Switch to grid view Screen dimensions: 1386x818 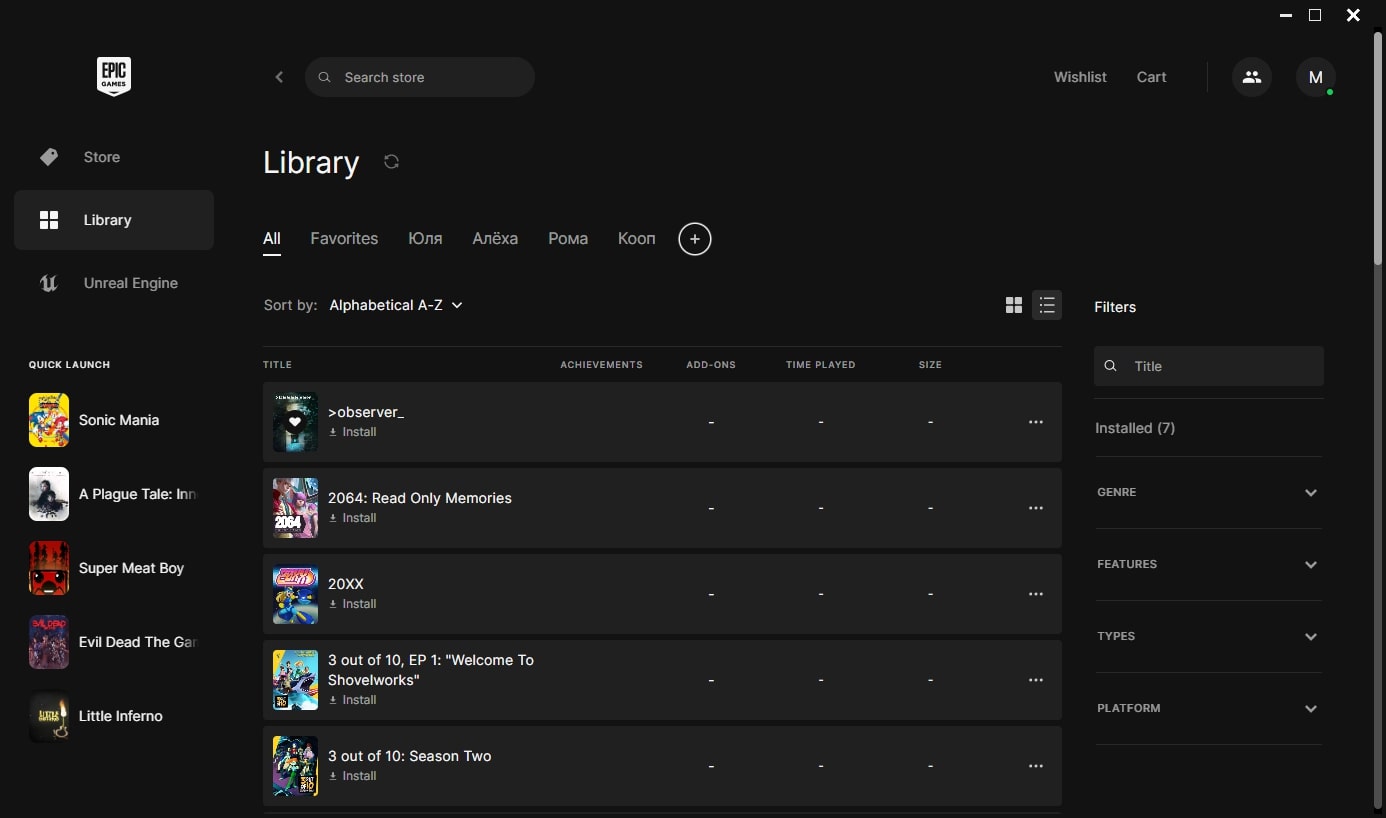click(1014, 305)
